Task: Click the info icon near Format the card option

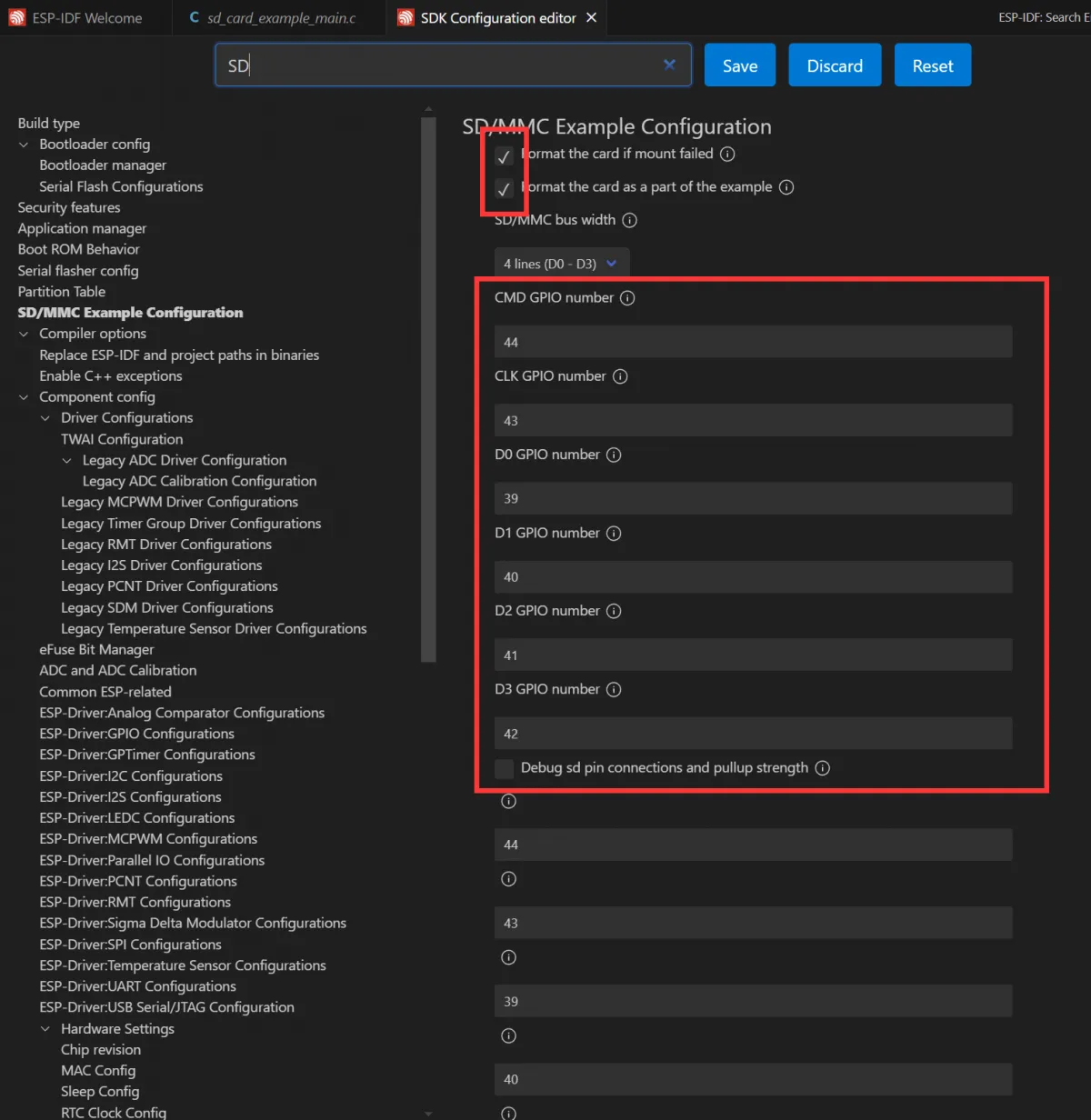Action: (x=726, y=154)
